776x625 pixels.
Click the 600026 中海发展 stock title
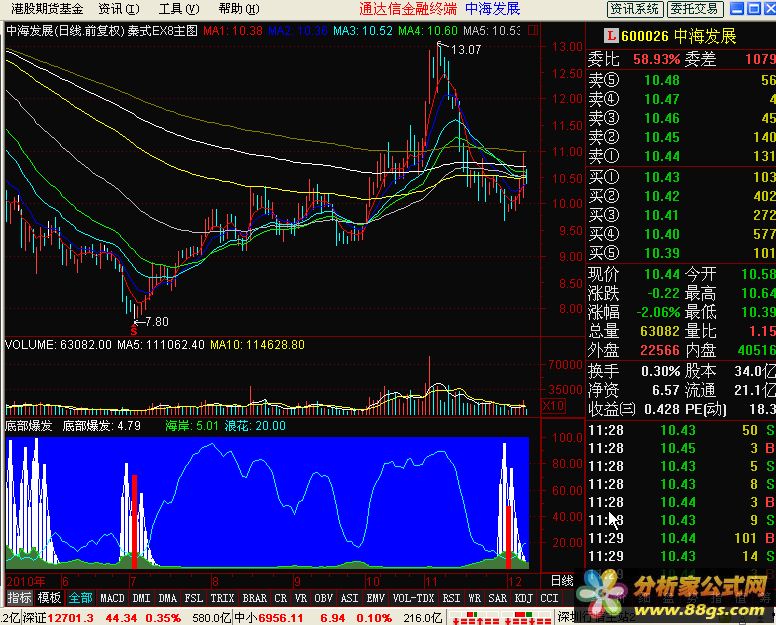(679, 36)
